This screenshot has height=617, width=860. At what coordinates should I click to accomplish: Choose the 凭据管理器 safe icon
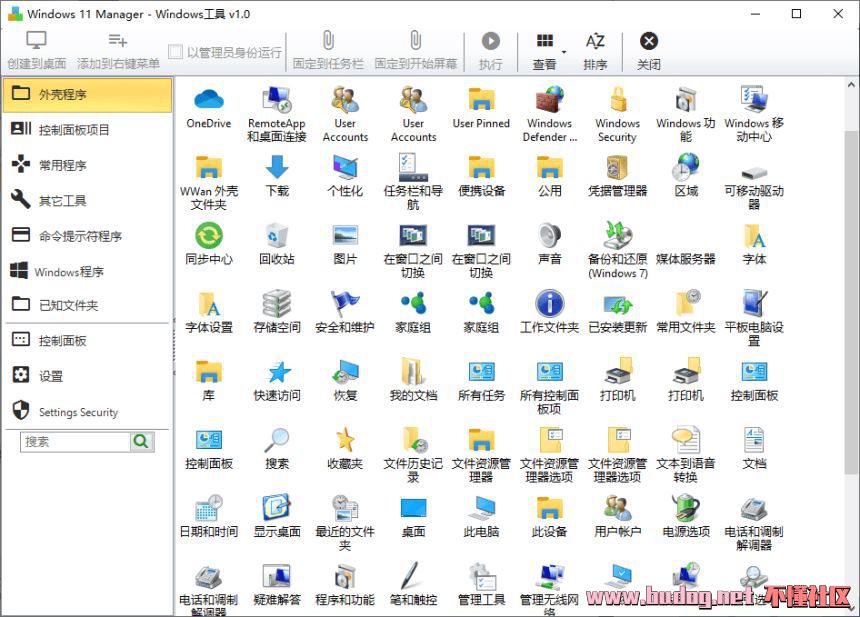click(618, 167)
